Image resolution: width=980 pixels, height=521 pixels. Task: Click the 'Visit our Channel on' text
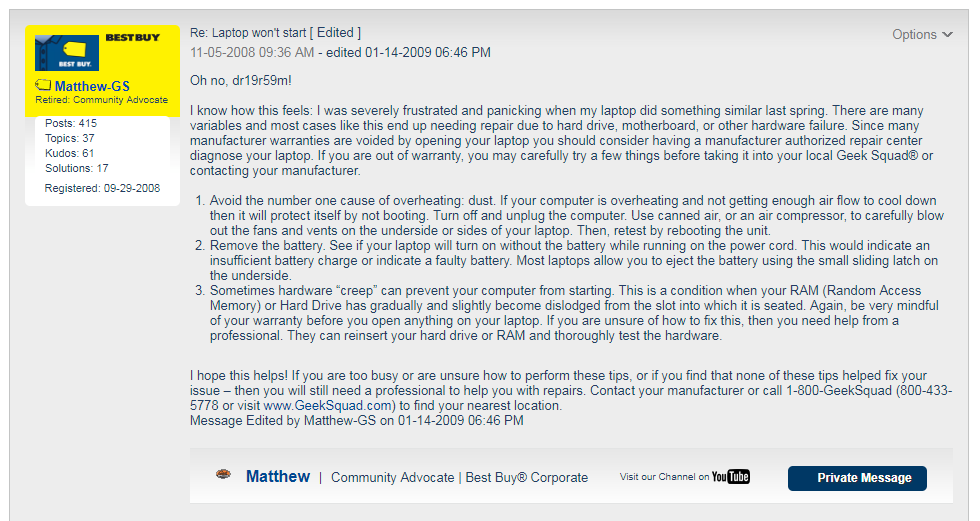tap(664, 477)
